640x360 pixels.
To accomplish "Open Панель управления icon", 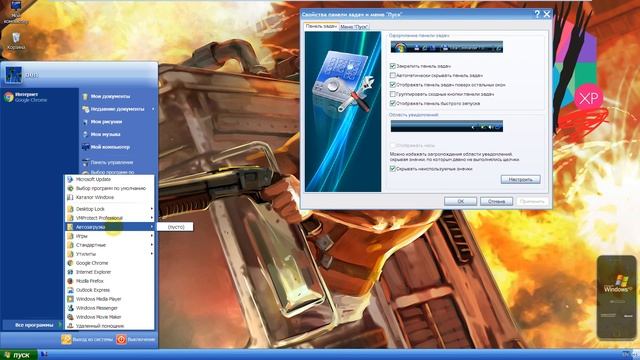I will pyautogui.click(x=85, y=162).
